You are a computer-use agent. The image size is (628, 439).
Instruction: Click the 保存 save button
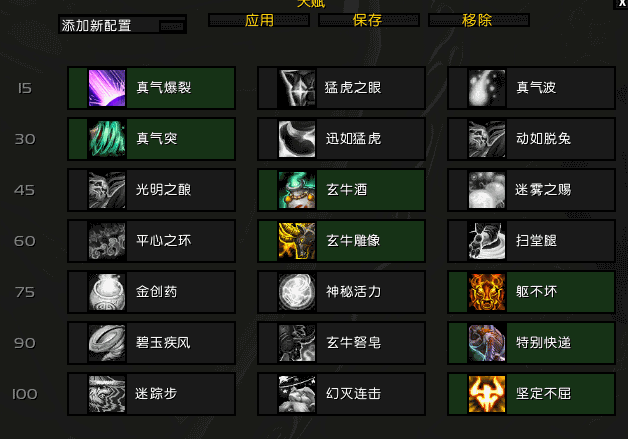click(369, 20)
